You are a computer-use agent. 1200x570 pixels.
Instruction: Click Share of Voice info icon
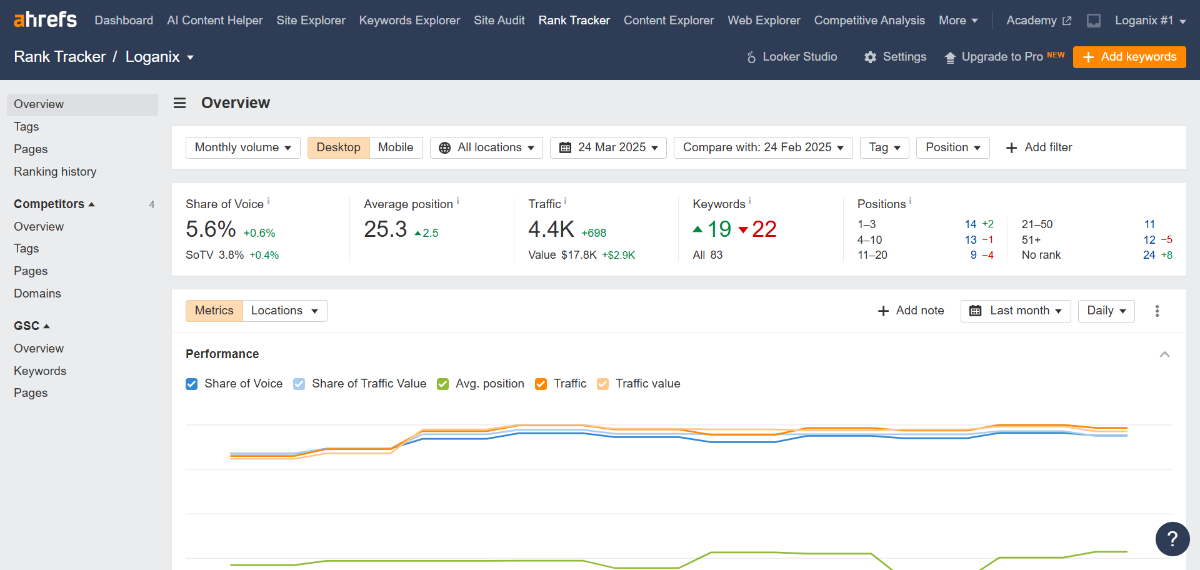(x=268, y=202)
